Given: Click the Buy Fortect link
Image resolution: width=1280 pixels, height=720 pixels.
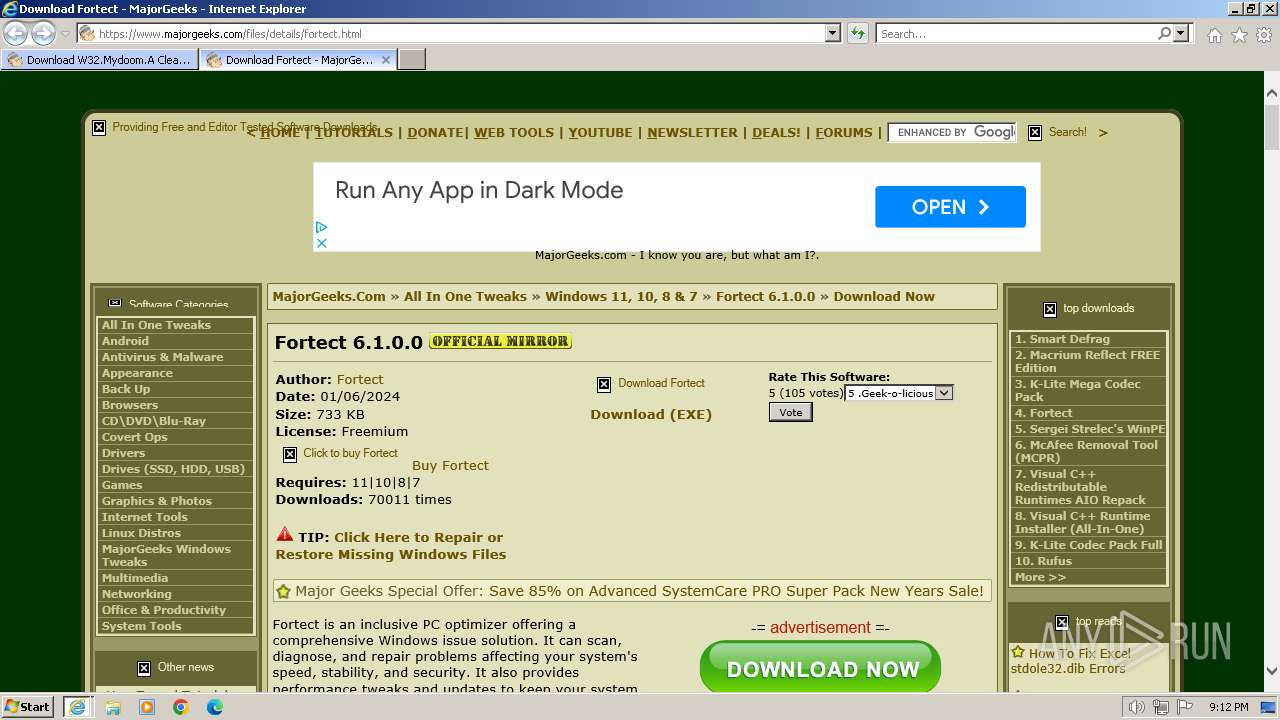Looking at the screenshot, I should (x=450, y=465).
